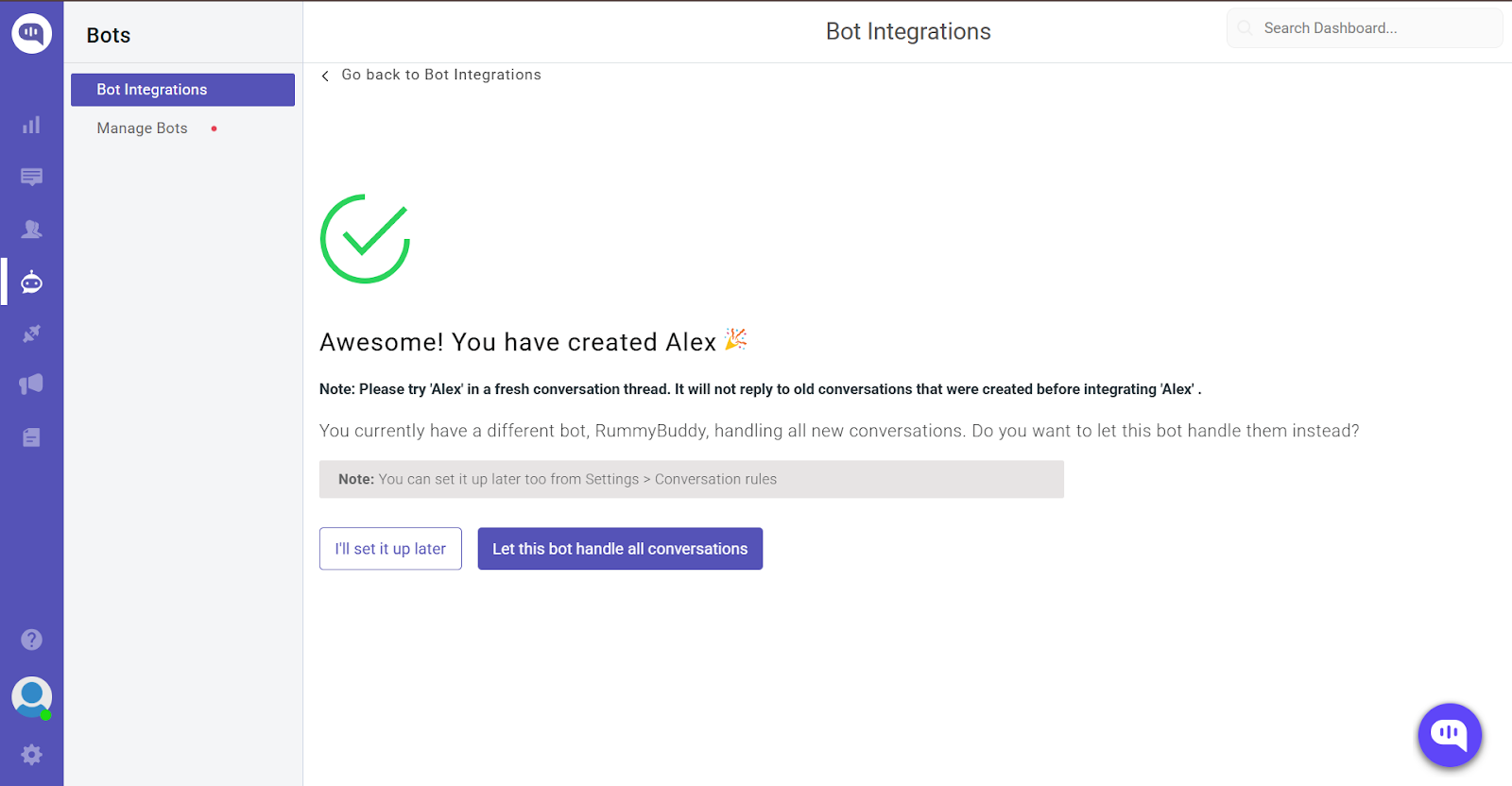The image size is (1512, 786).
Task: Click the Bots sidebar heading
Action: click(x=109, y=36)
